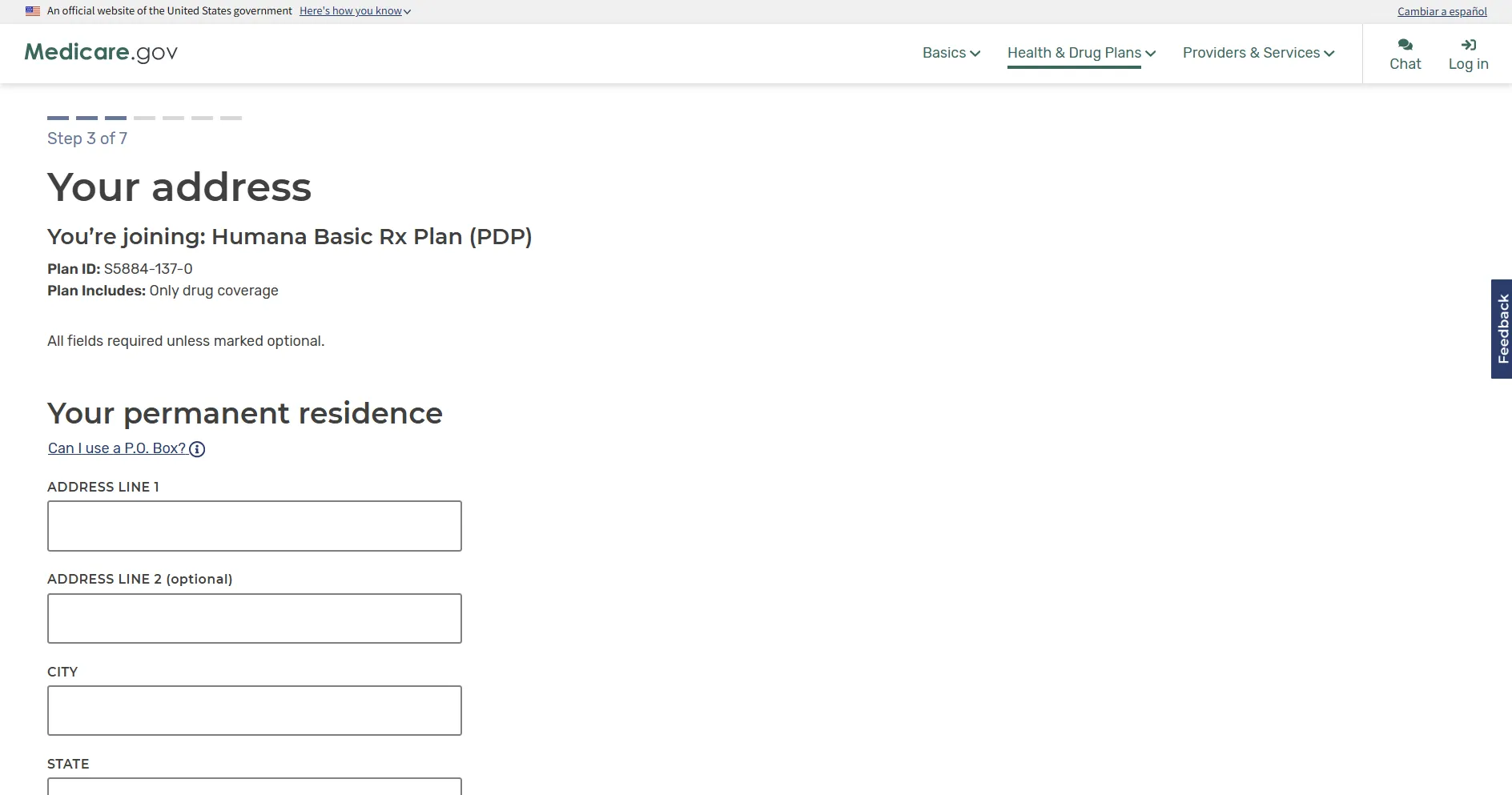Open the "Can I use a P.O. Box?" link
This screenshot has height=795, width=1512.
(x=117, y=448)
